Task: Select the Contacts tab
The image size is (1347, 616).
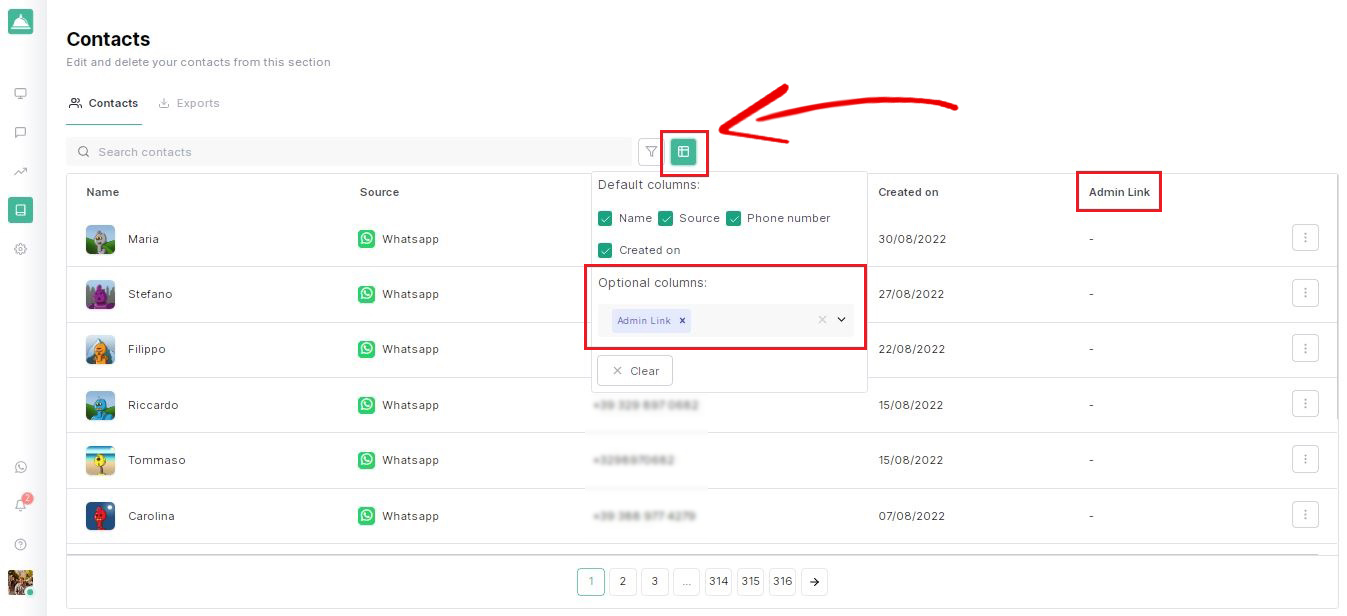Action: (x=104, y=103)
